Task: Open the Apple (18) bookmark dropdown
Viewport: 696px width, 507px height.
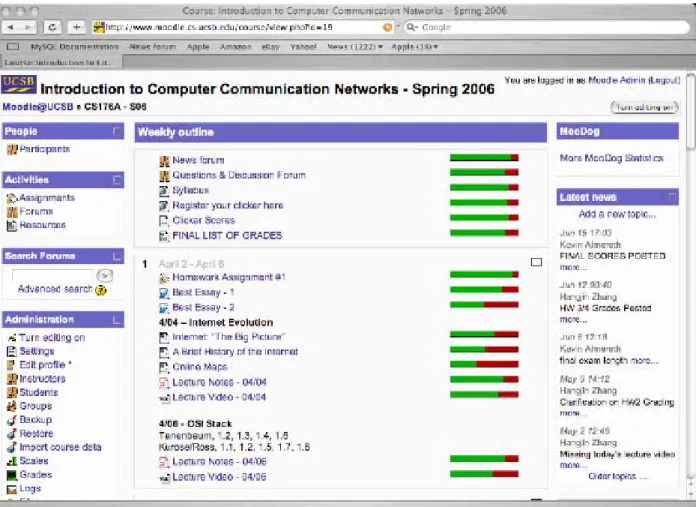Action: tap(415, 47)
